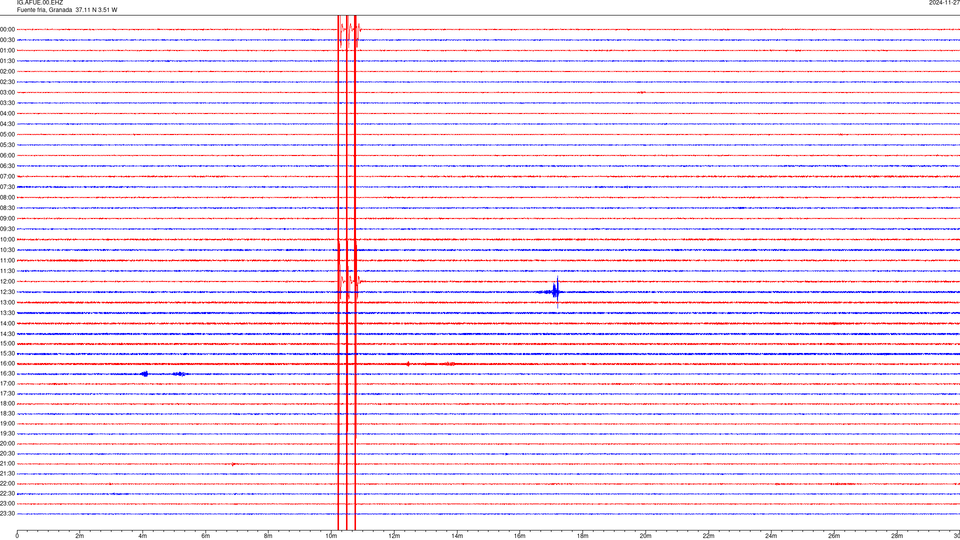Select the 07:00 trace time label
Screen dimensions: 960x540
[x=7, y=176]
